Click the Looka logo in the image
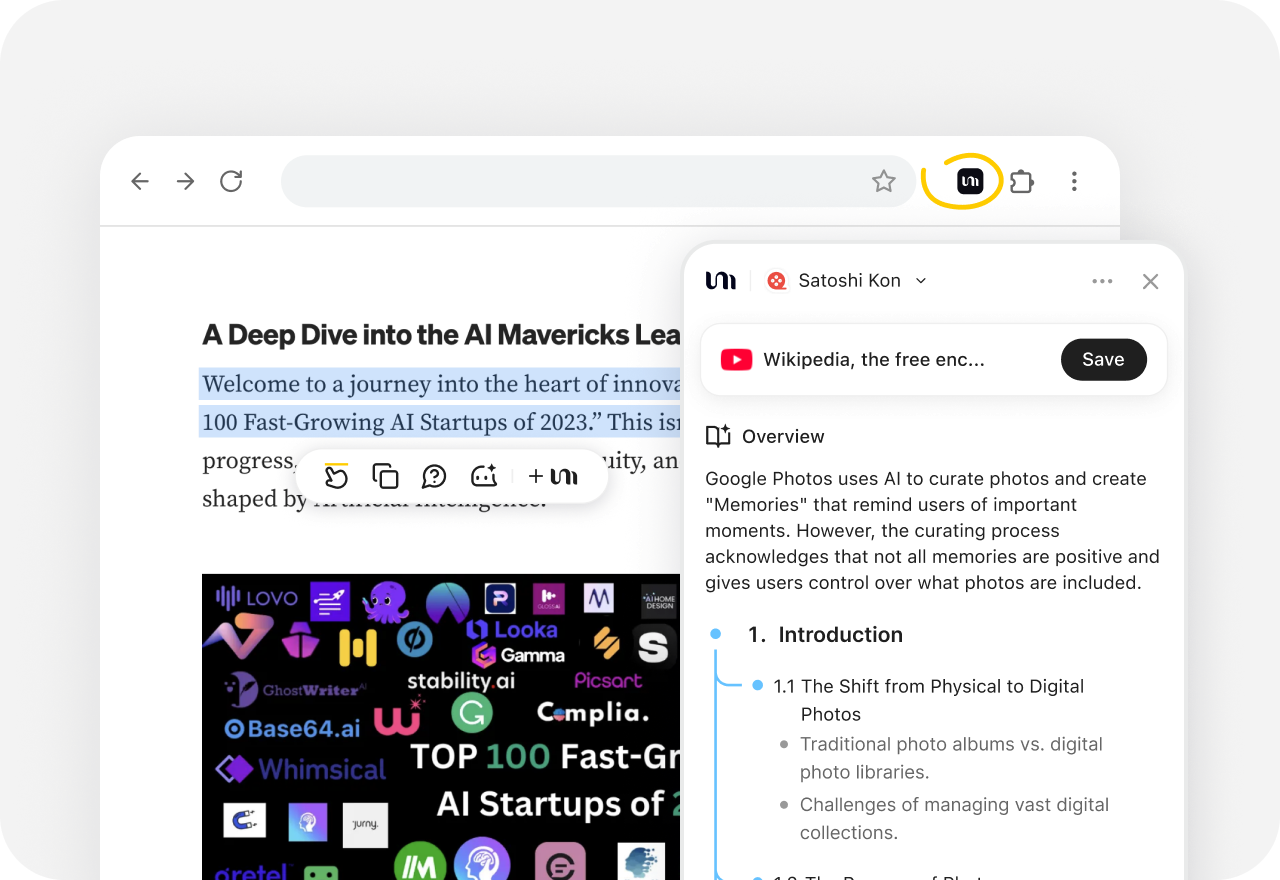 [x=512, y=630]
